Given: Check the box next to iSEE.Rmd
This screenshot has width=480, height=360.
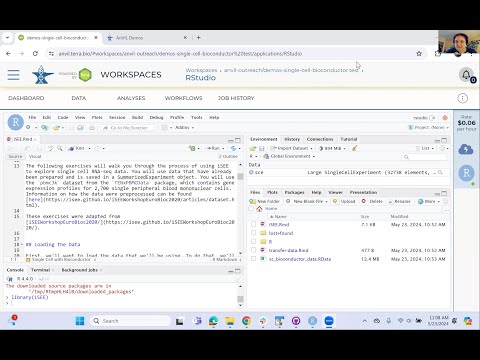Looking at the screenshot, I should pos(253,224).
